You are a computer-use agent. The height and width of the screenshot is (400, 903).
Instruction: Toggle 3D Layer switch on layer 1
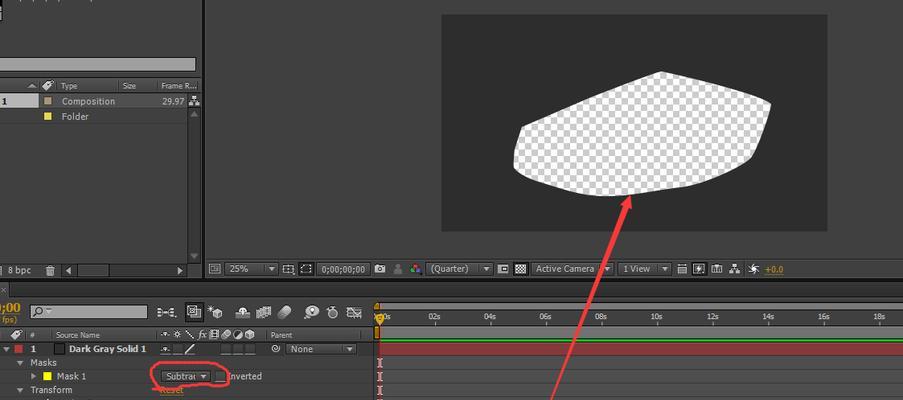pos(251,349)
